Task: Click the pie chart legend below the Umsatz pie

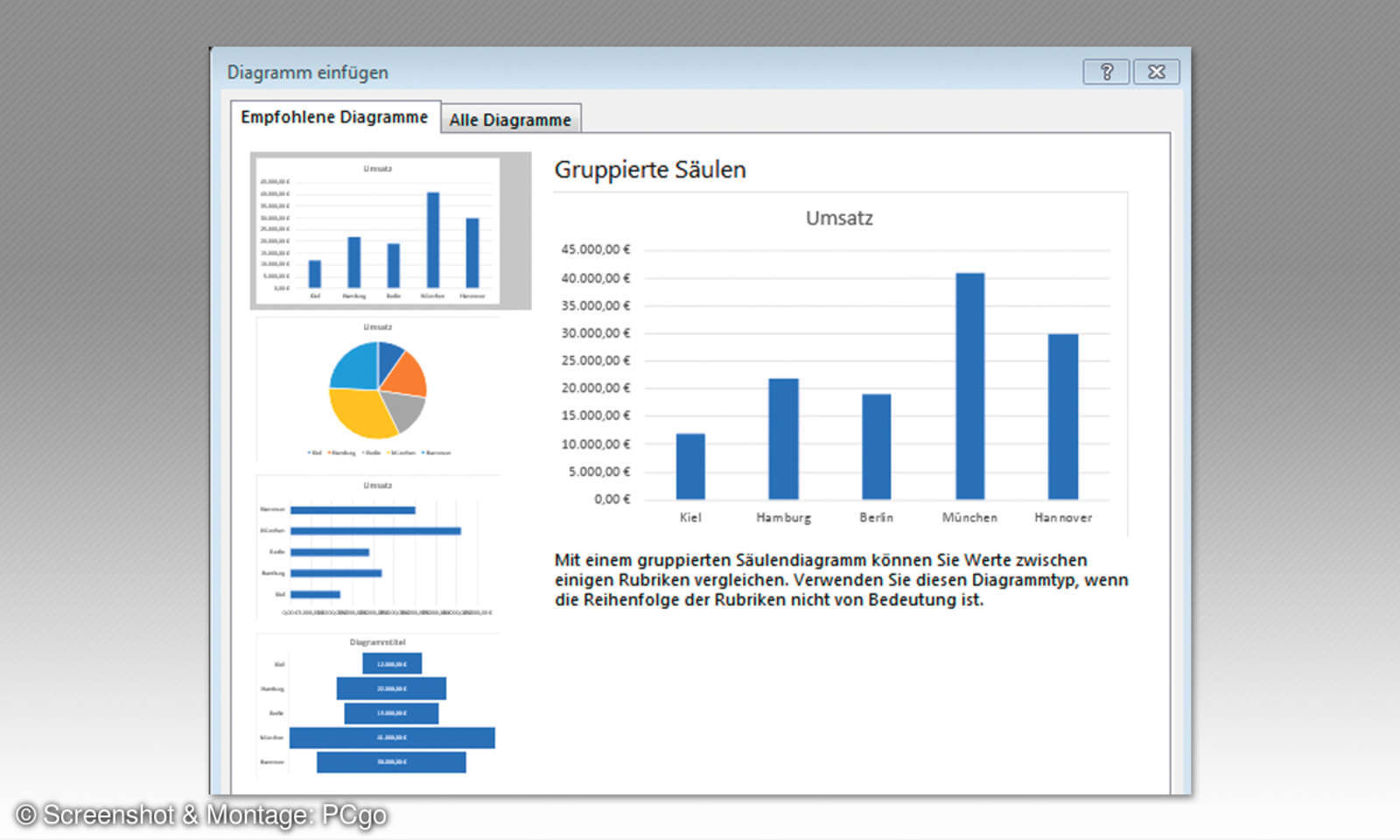Action: click(x=378, y=452)
